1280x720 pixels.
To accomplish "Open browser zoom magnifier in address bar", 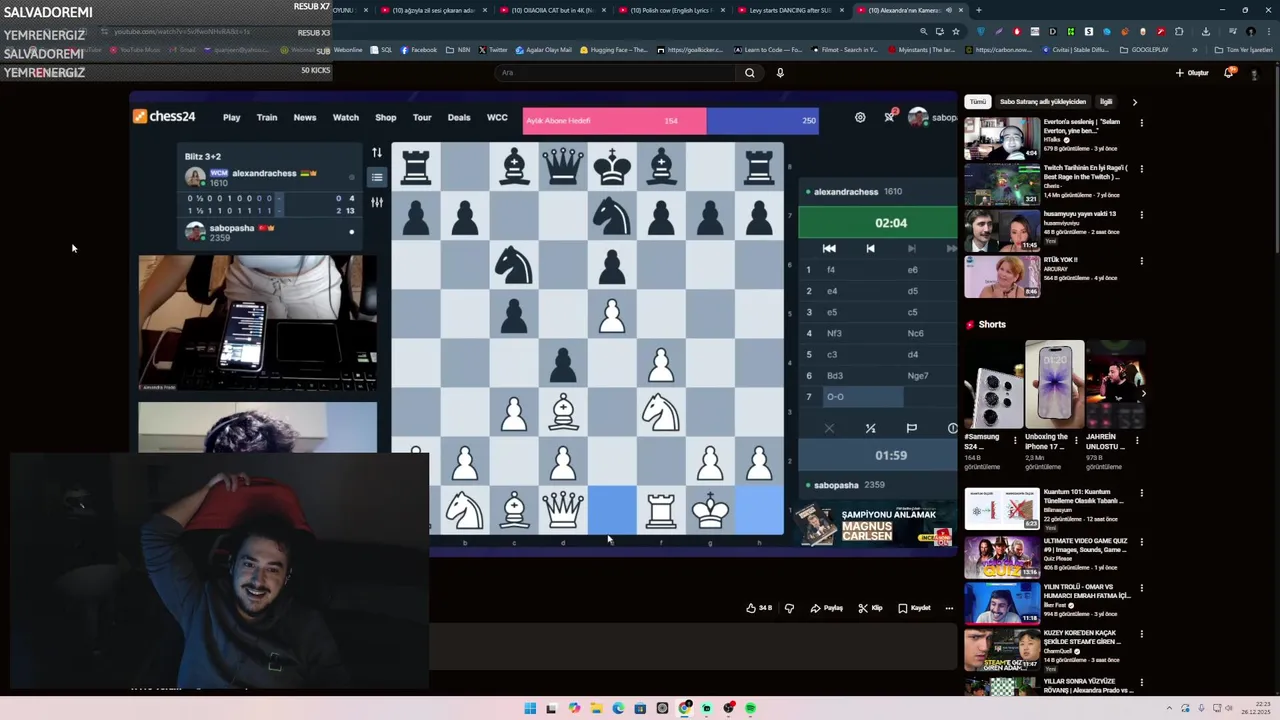I will click(x=923, y=31).
